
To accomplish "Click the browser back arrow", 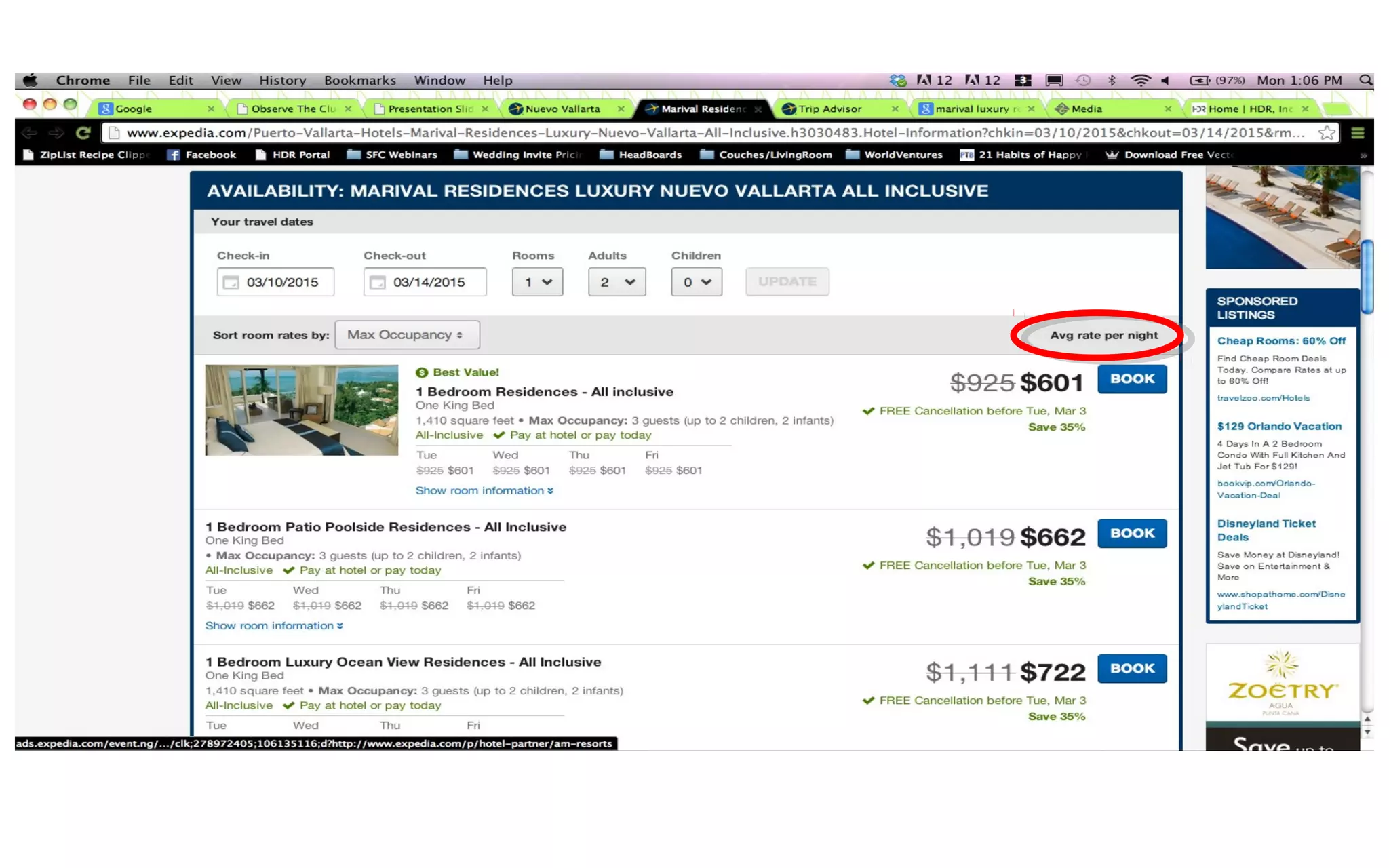I will coord(30,133).
